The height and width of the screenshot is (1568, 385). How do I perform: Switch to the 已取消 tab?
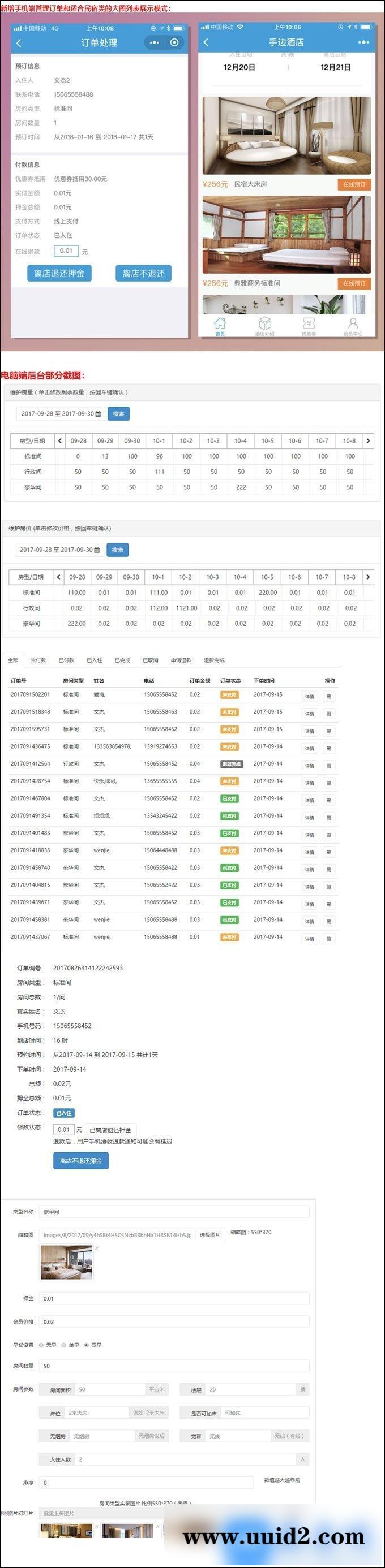(x=151, y=660)
